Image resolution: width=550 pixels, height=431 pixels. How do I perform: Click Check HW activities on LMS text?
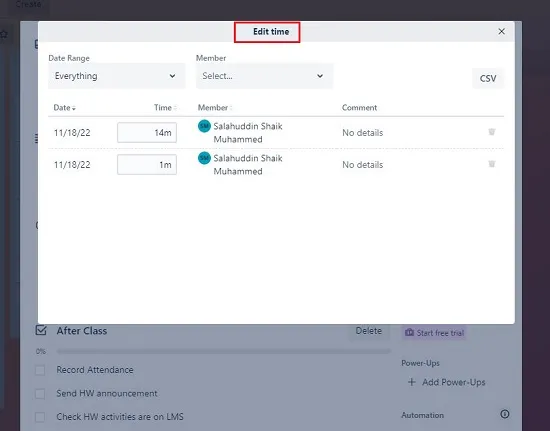tap(120, 417)
